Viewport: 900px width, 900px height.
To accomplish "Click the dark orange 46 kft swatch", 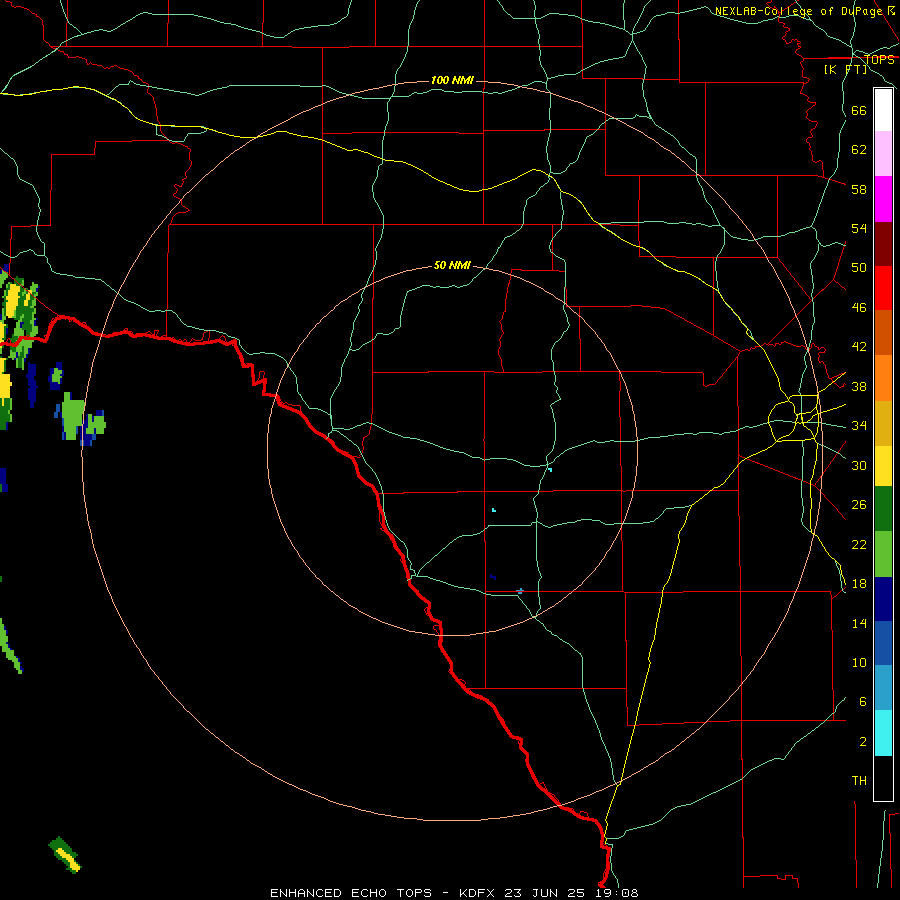I will 883,333.
